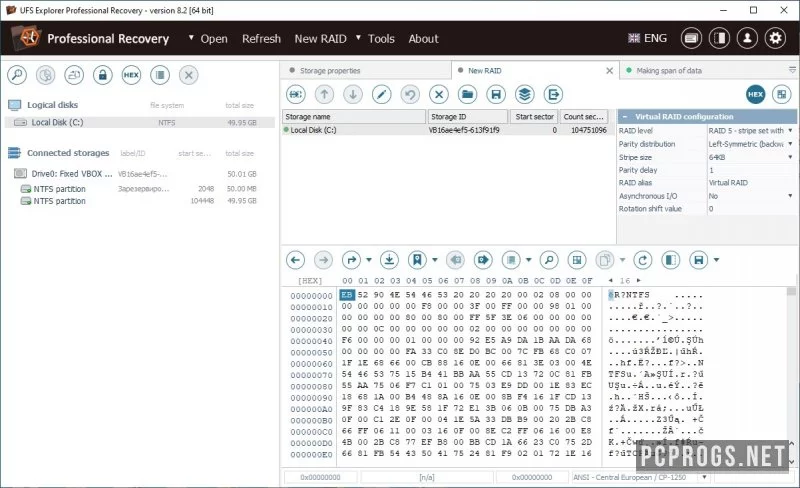Select the 50.00 MB NTFS partition
Screen dimensions: 800x488
pyautogui.click(x=139, y=189)
